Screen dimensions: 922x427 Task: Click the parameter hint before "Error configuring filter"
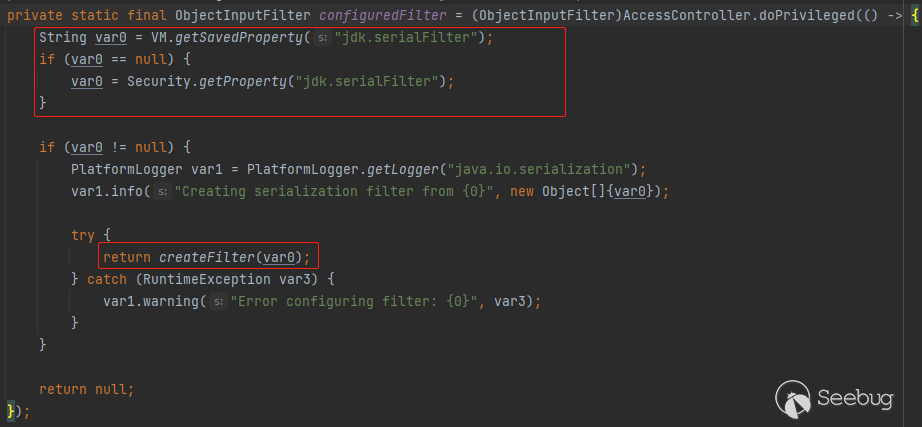point(218,301)
